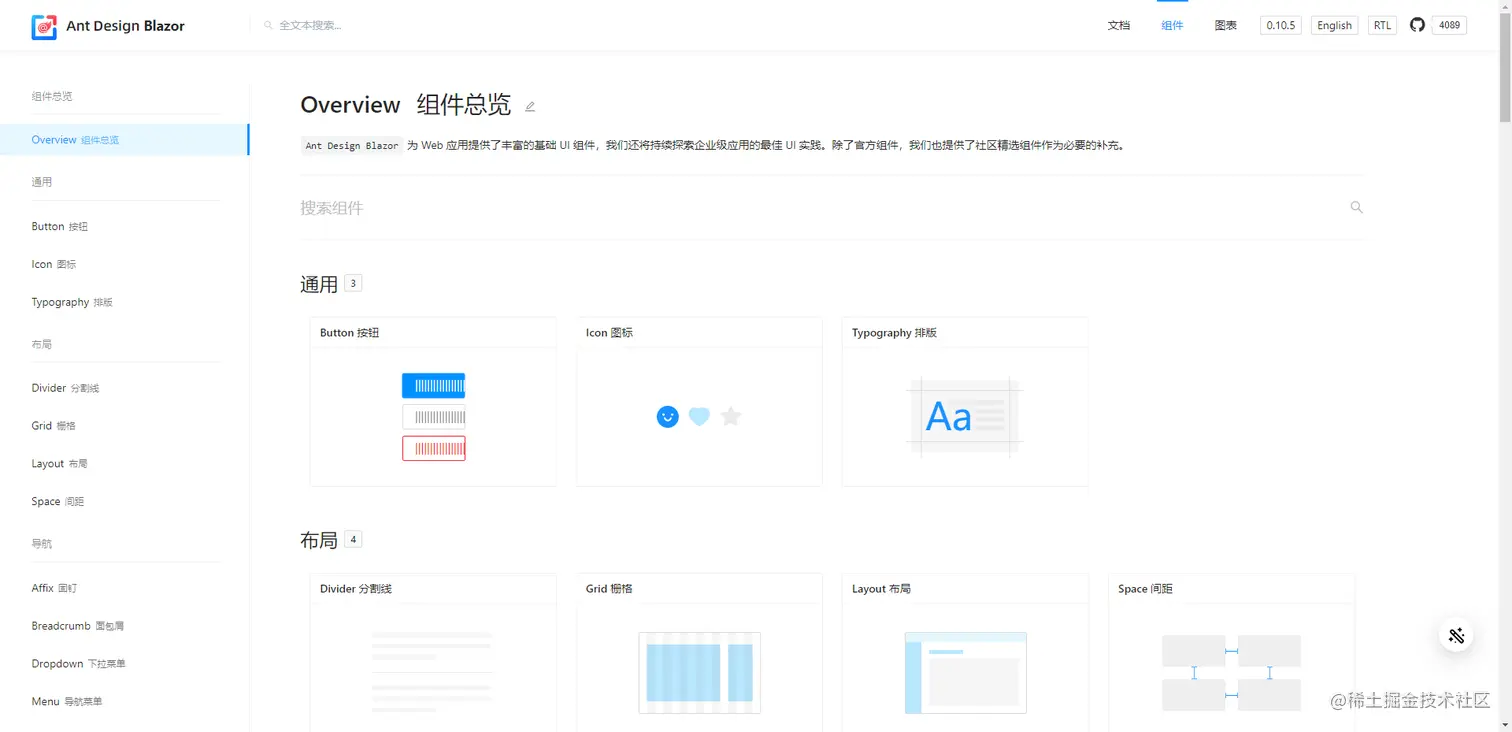This screenshot has width=1512, height=732.
Task: Click the 布局 section heading in content
Action: pos(319,541)
